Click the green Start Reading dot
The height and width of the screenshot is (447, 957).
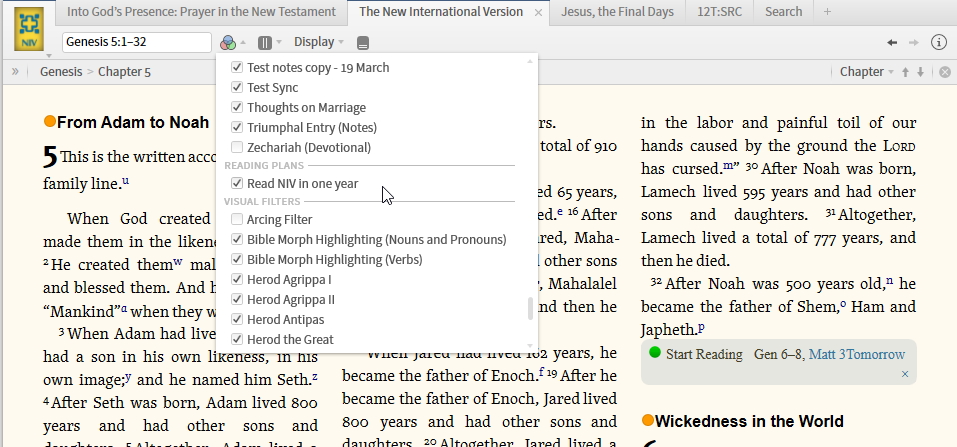click(655, 352)
